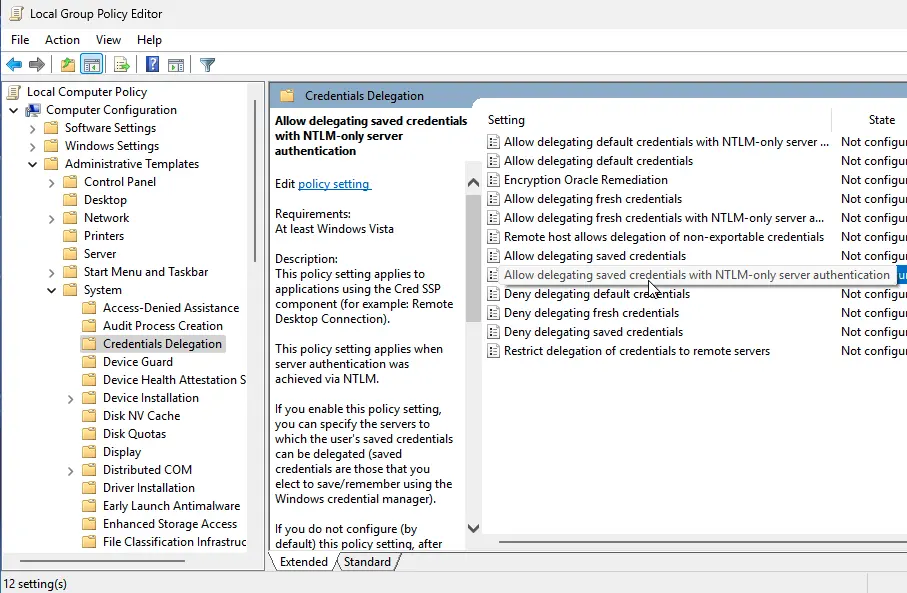Select Device Guard in the tree

tap(137, 362)
